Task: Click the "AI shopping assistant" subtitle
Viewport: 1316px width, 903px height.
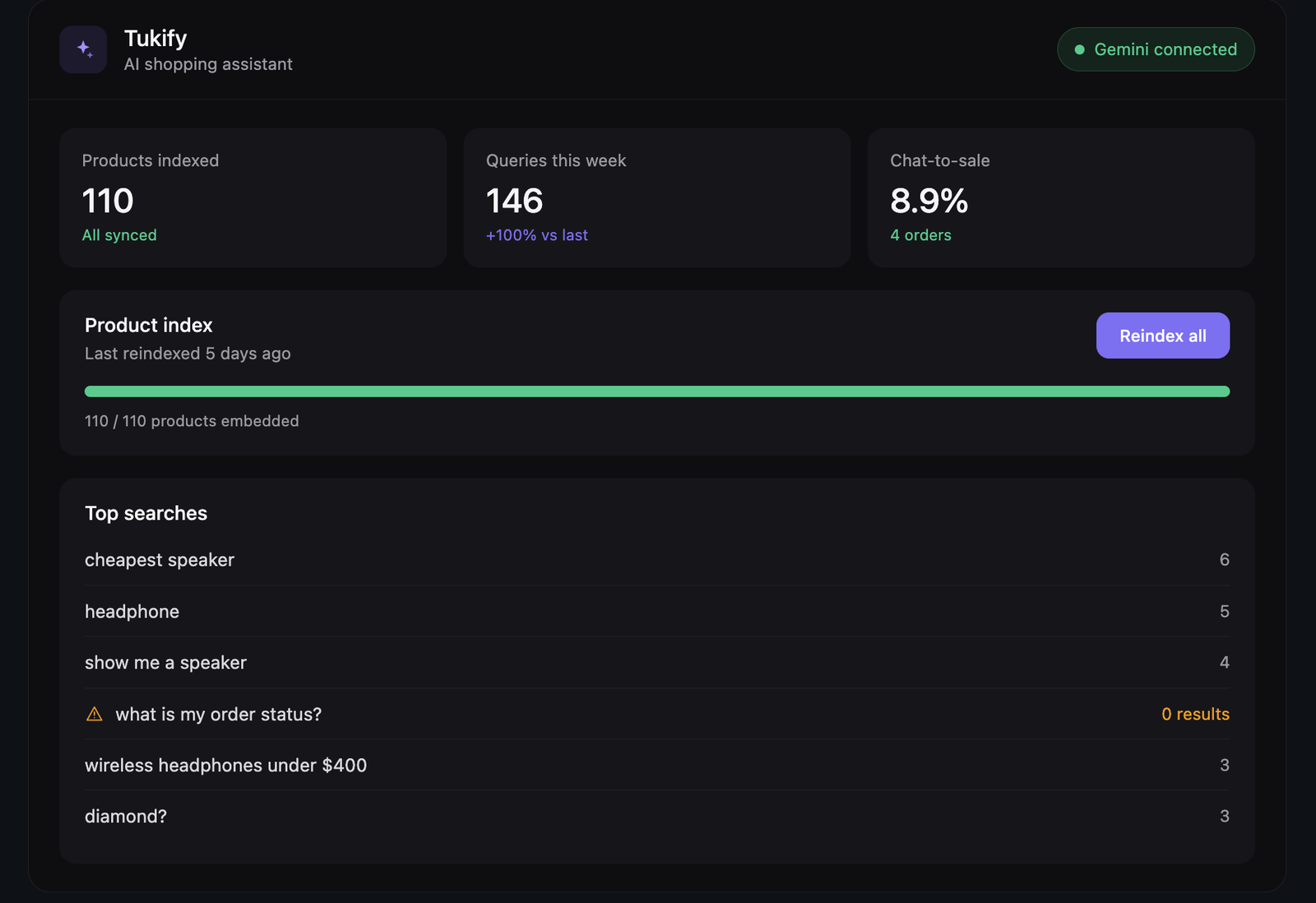Action: click(208, 64)
